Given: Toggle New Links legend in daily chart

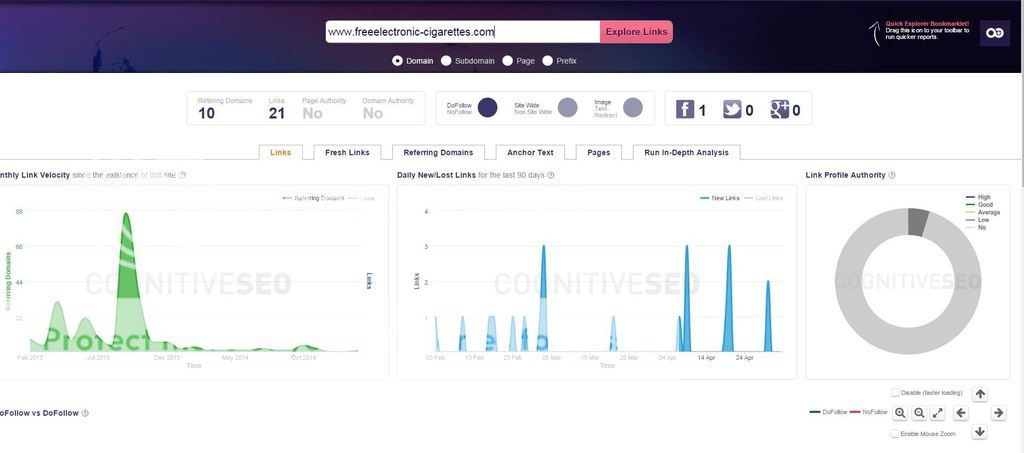Looking at the screenshot, I should point(720,198).
